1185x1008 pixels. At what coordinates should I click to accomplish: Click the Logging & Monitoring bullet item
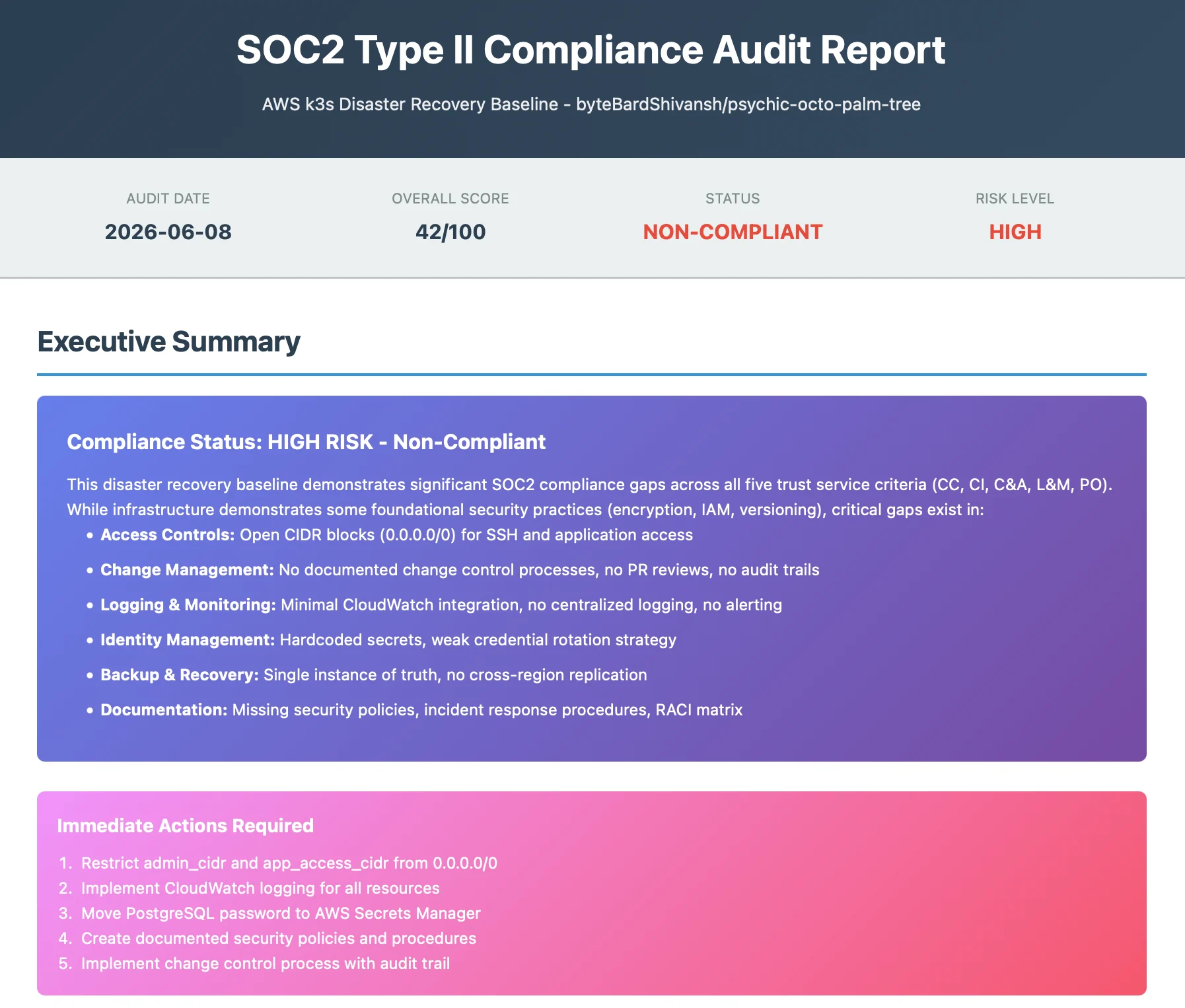click(x=441, y=605)
